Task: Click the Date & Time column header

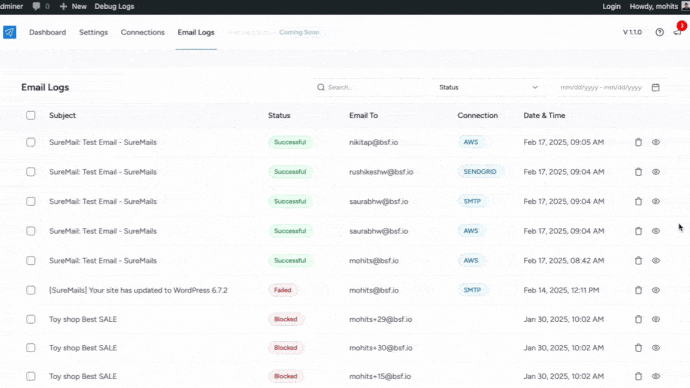Action: 544,115
